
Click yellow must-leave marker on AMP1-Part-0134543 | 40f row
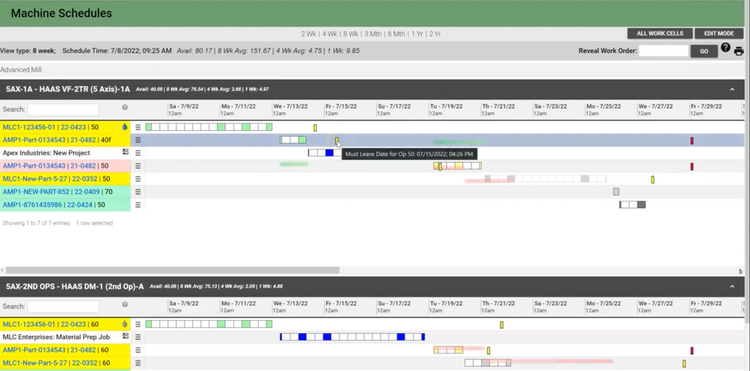click(337, 141)
